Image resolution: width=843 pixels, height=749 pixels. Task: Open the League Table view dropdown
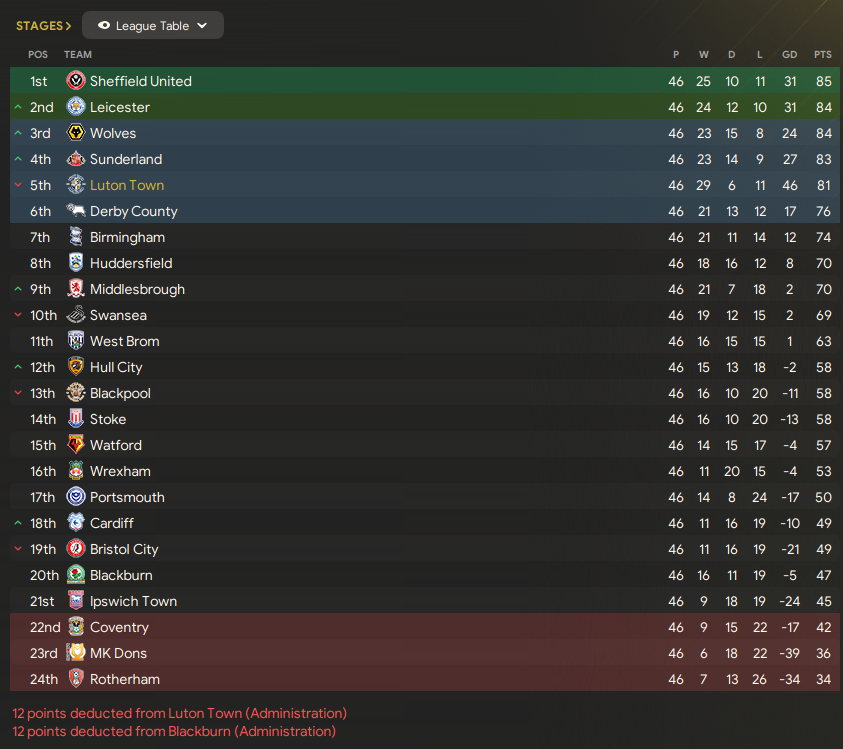click(x=153, y=25)
